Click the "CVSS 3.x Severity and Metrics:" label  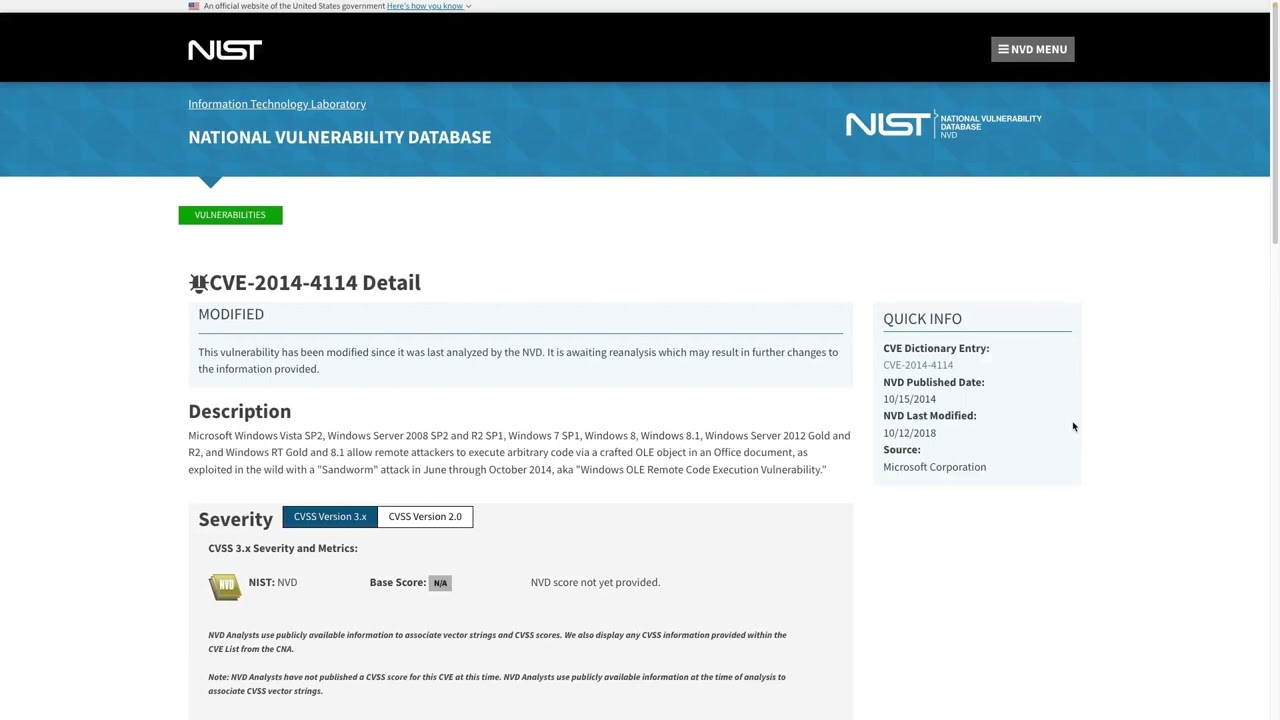pyautogui.click(x=283, y=548)
